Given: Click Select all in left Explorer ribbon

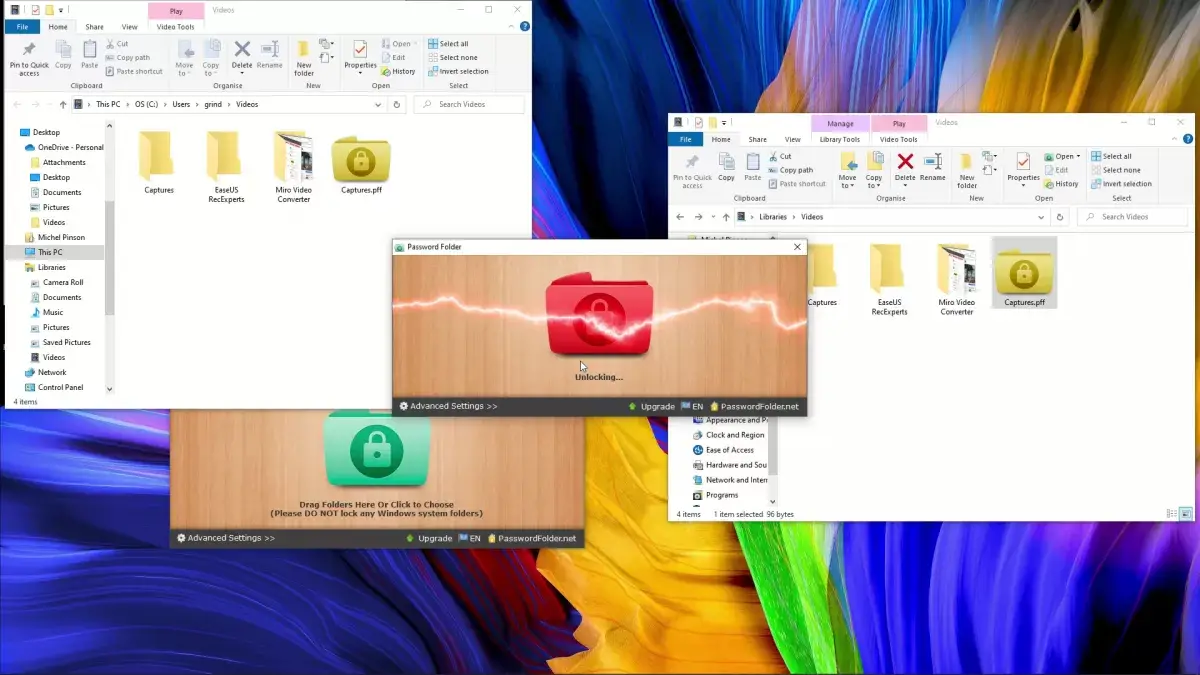Looking at the screenshot, I should click(447, 44).
